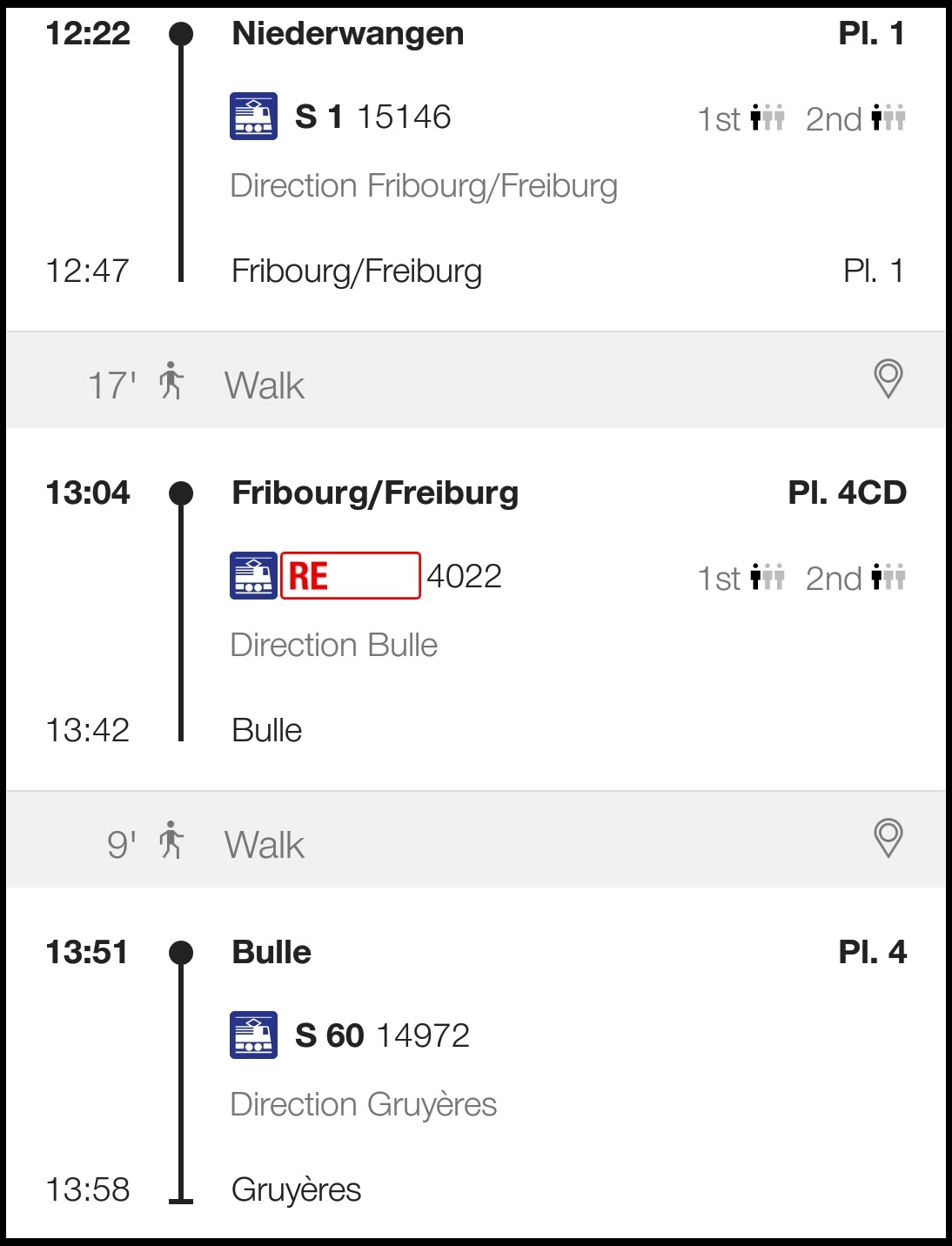Click walking figure icon beside 17'

pyautogui.click(x=171, y=381)
